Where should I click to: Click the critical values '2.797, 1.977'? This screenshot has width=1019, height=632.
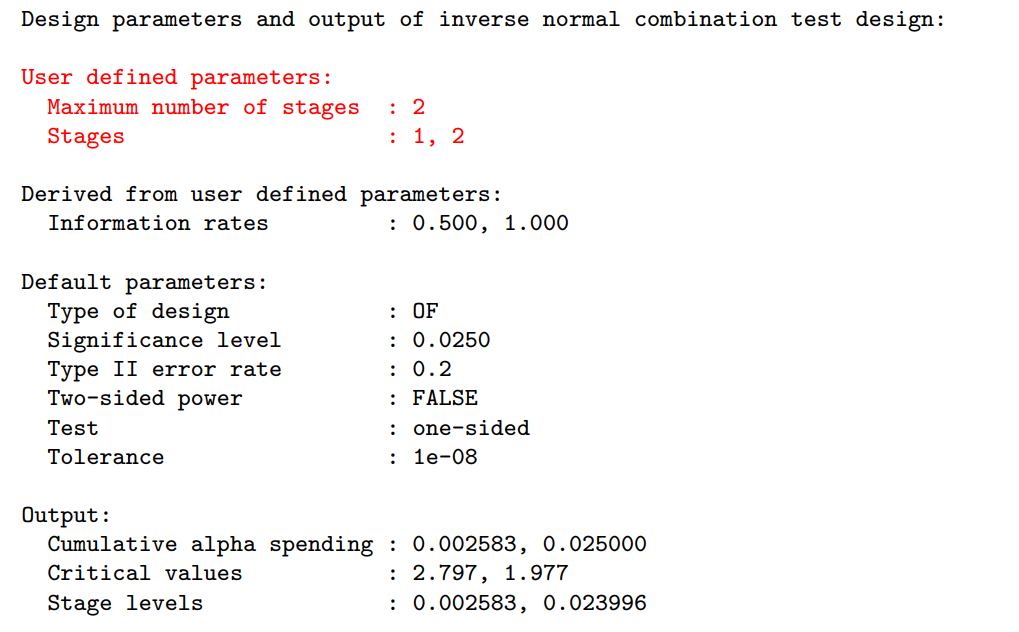(490, 573)
